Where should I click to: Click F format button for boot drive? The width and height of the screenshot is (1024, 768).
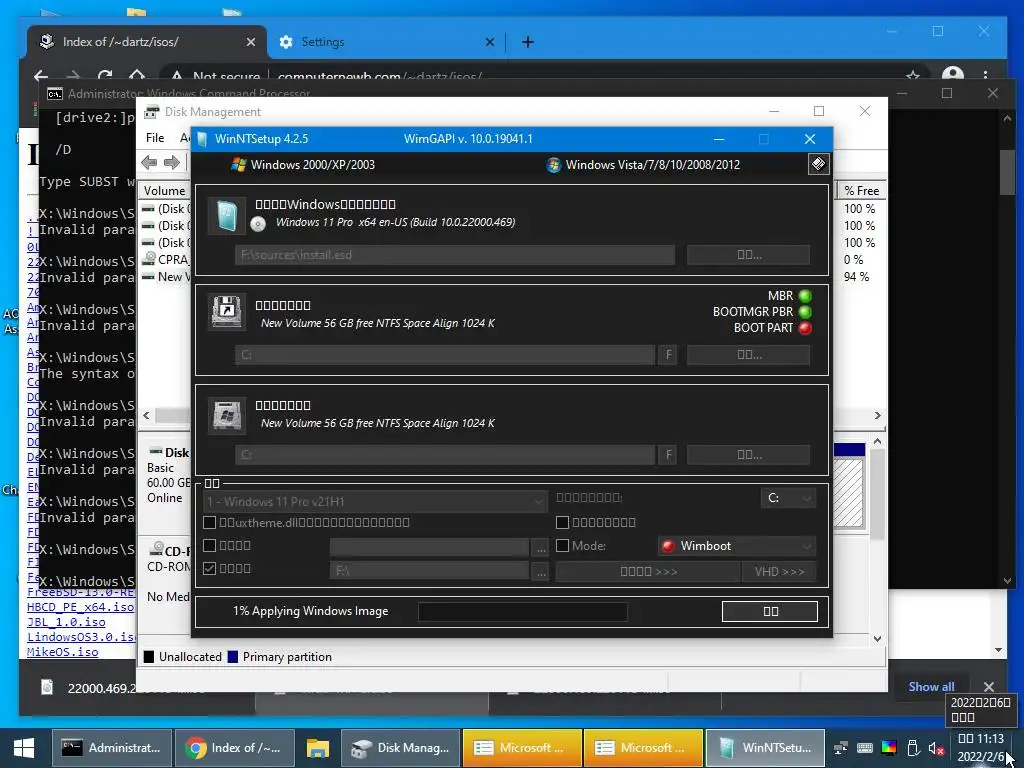pyautogui.click(x=668, y=355)
